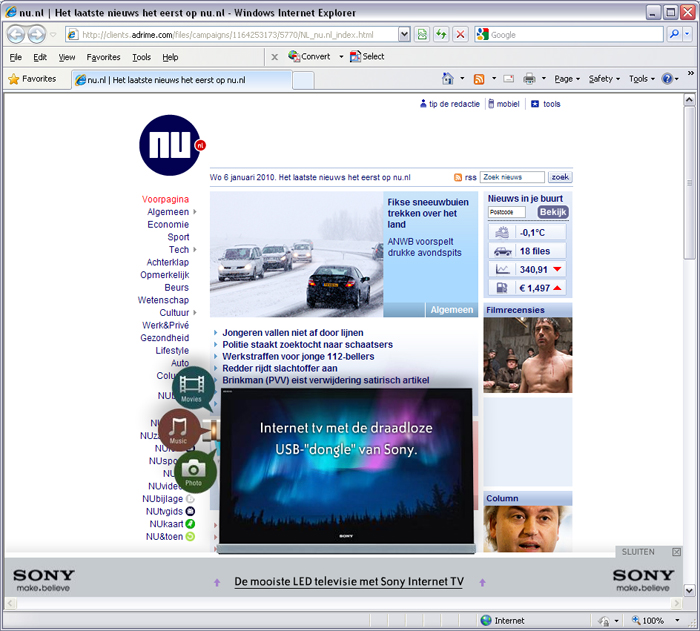Open the zoom level 100% dropdown
The image size is (700, 631).
(x=677, y=620)
